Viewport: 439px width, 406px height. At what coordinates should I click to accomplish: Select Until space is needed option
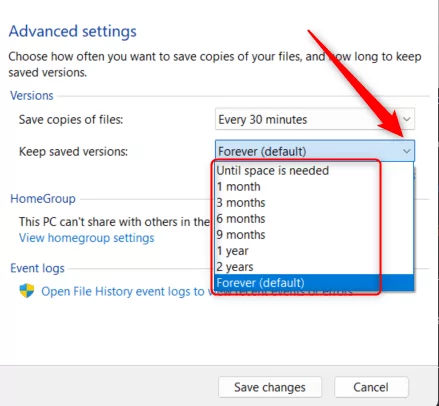(x=314, y=171)
